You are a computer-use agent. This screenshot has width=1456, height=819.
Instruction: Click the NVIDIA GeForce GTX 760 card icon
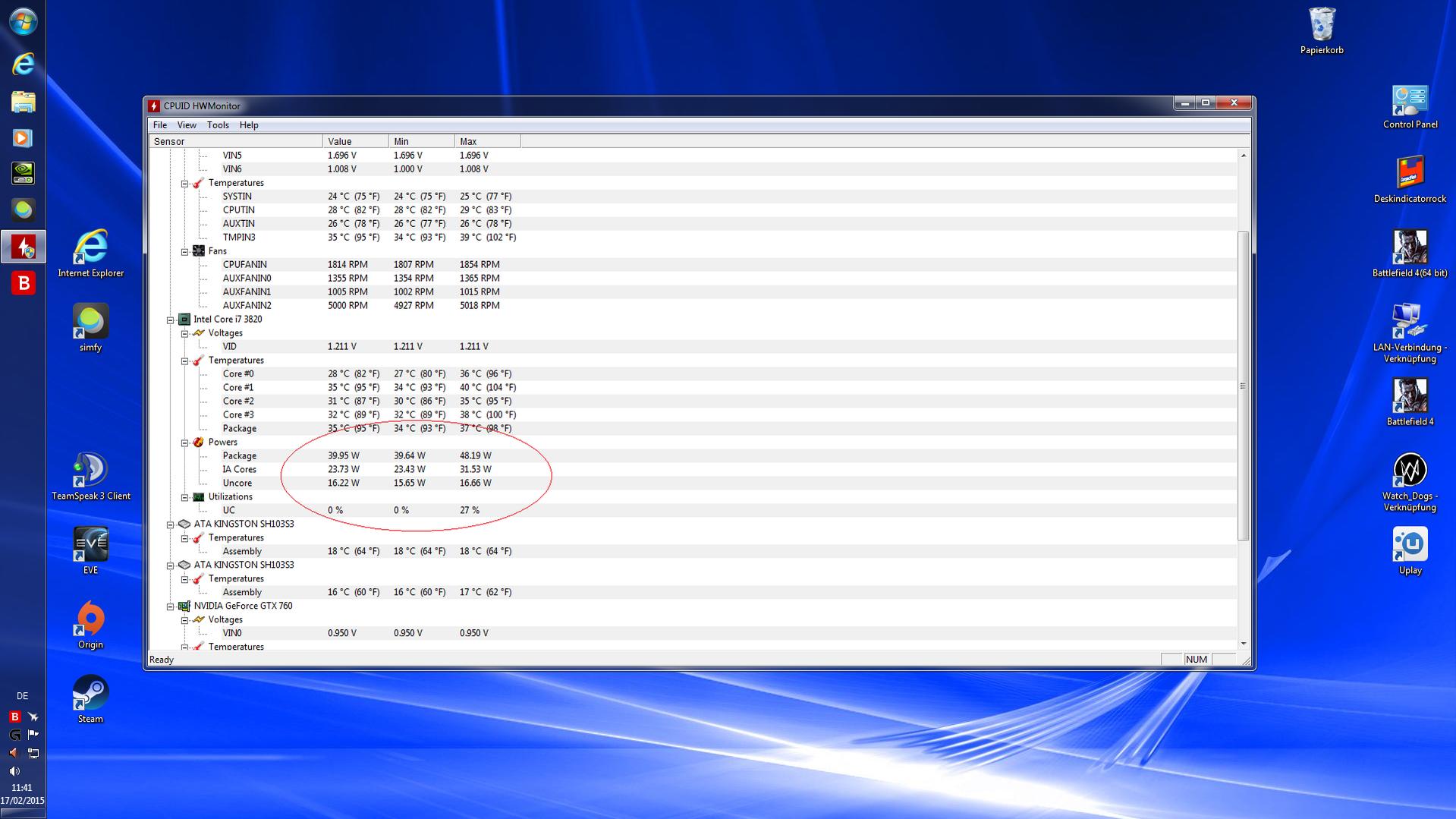[x=184, y=606]
